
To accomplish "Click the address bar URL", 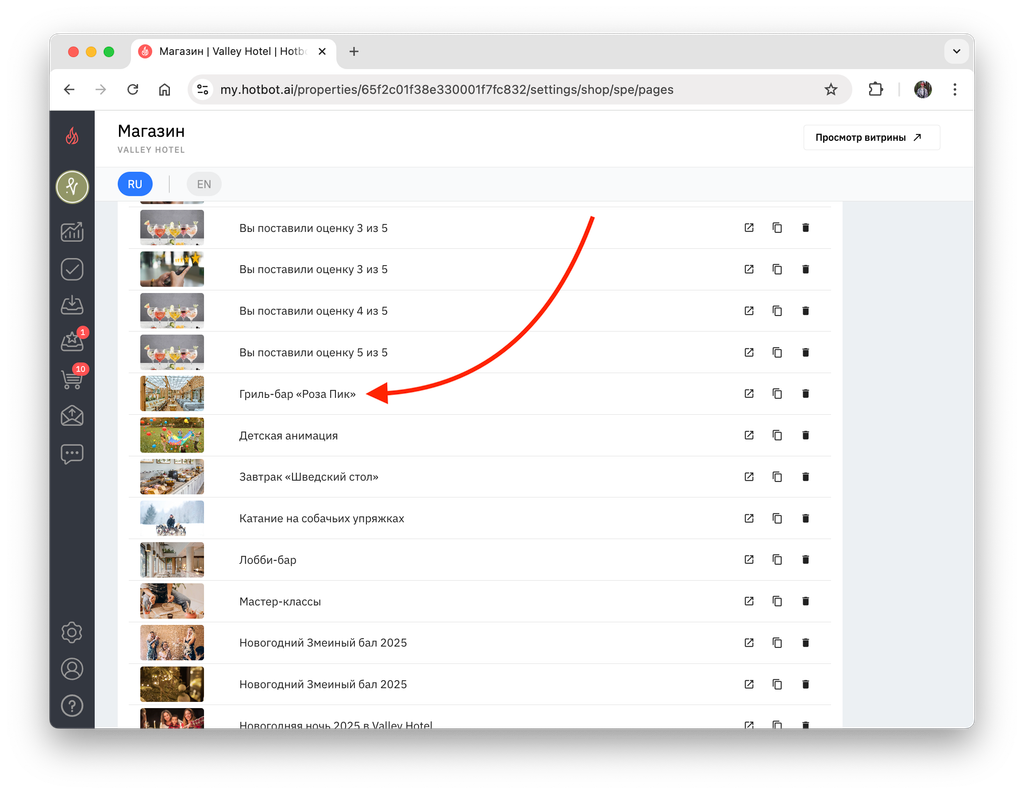I will point(447,89).
